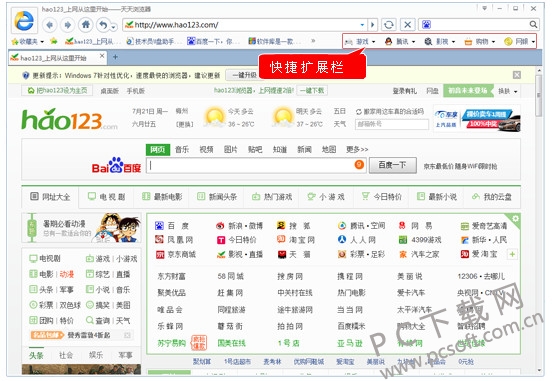Click the browser forward arrow button

point(67,25)
